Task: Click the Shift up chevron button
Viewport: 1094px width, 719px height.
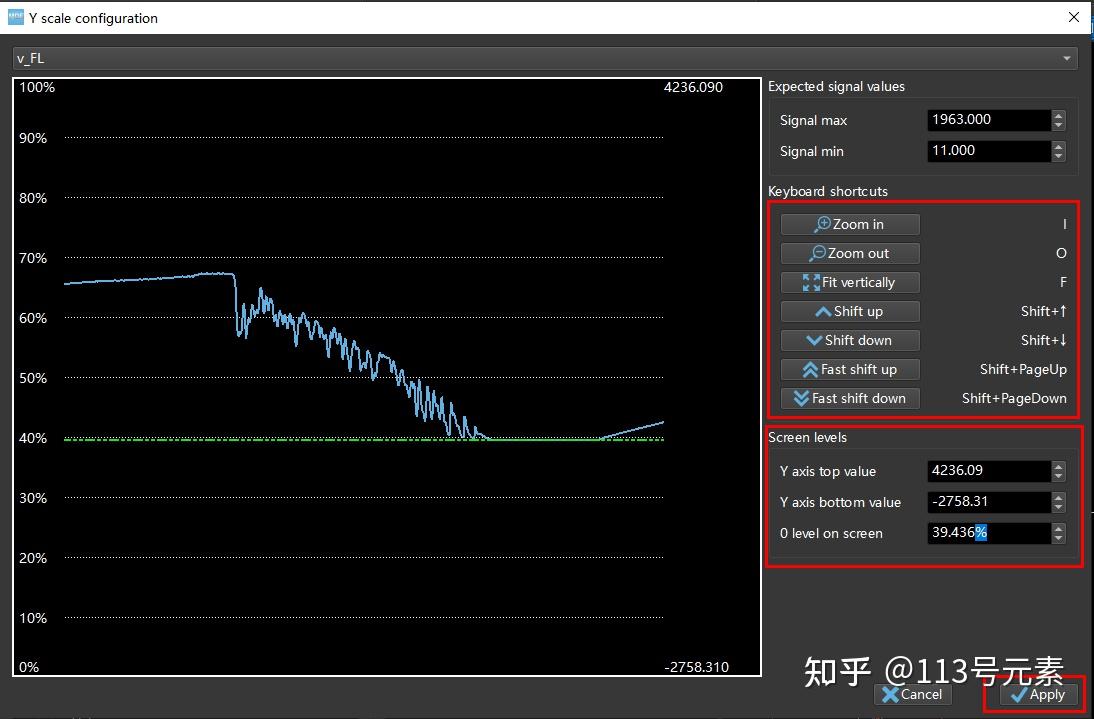Action: 849,311
